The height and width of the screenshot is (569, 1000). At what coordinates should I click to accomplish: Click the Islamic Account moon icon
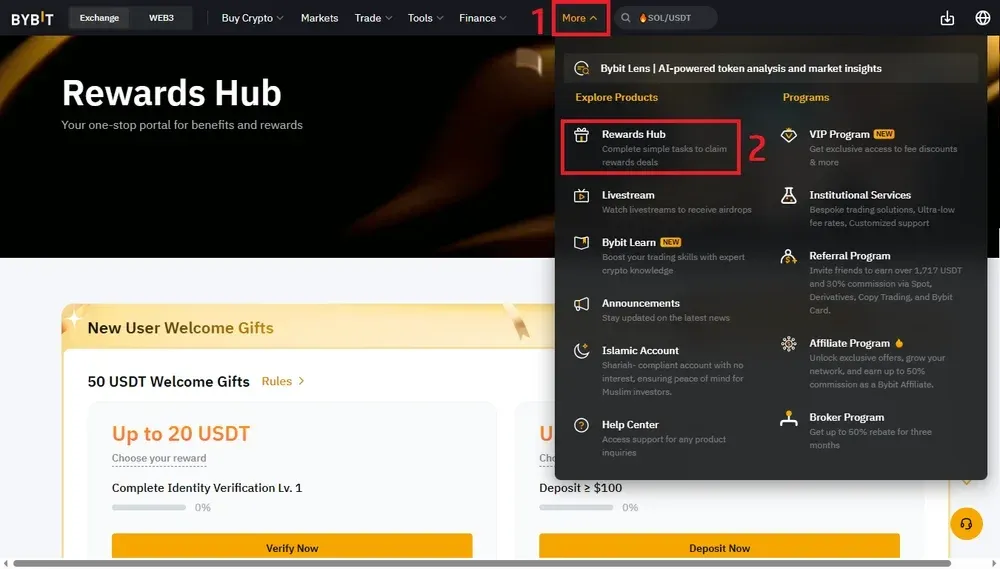[x=581, y=351]
